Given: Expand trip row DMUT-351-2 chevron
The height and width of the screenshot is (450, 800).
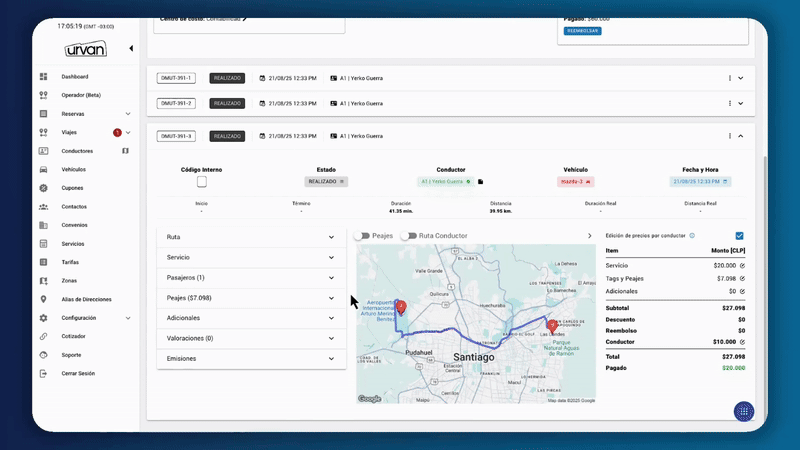Looking at the screenshot, I should (x=741, y=103).
